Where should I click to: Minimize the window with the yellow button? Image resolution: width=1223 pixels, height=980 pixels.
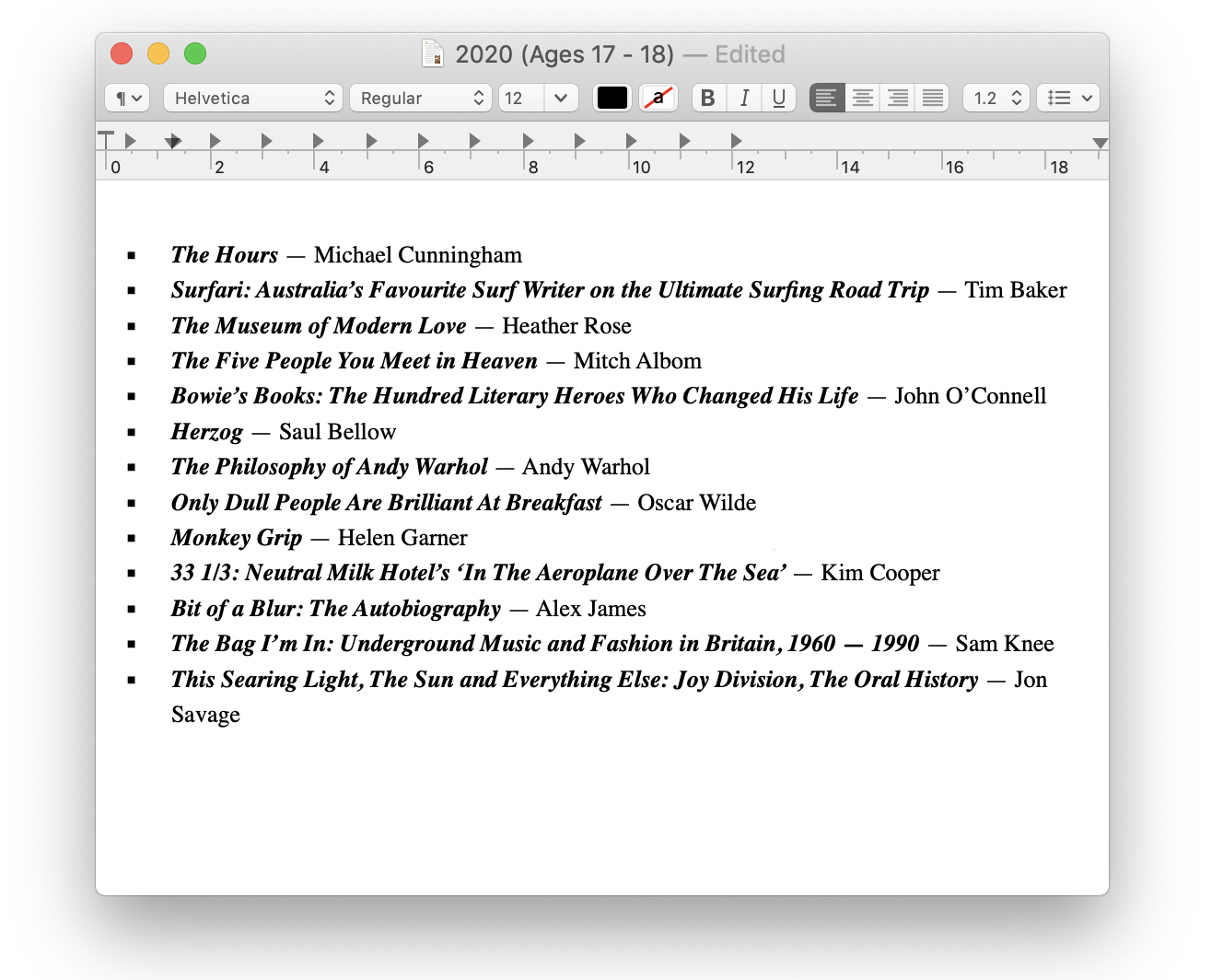[x=158, y=53]
